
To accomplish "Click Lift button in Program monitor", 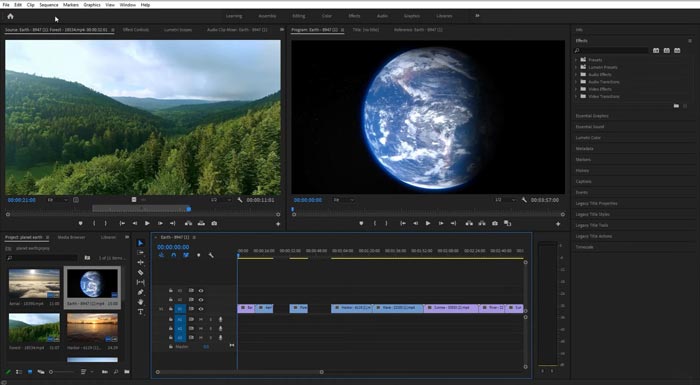I will click(x=469, y=223).
